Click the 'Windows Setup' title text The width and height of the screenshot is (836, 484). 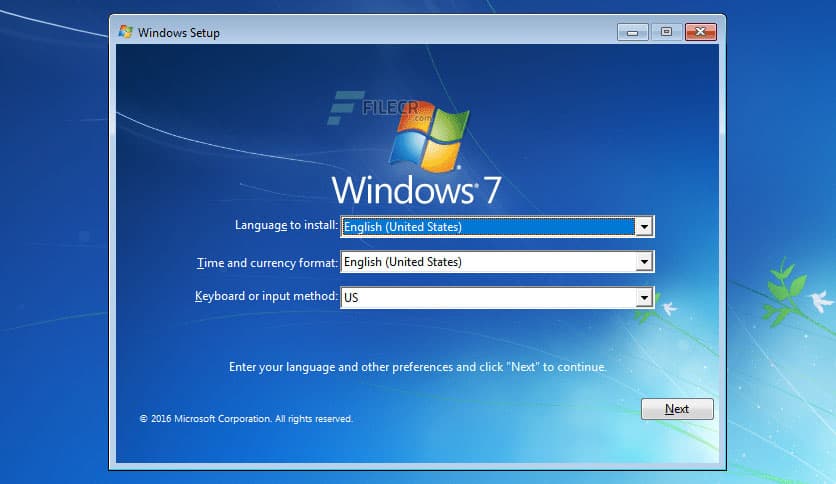[179, 33]
